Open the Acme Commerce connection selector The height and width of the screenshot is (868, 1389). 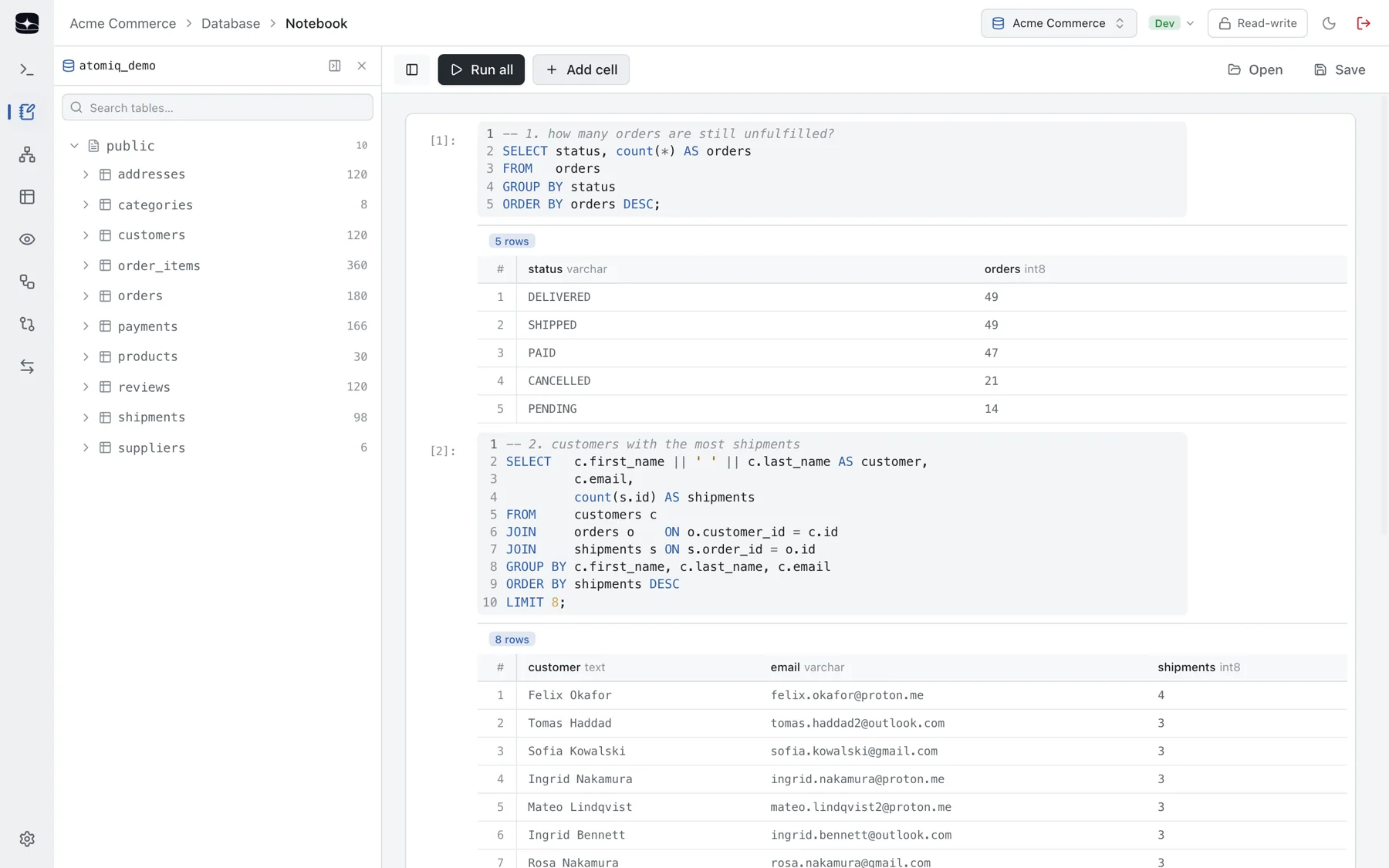(1058, 23)
